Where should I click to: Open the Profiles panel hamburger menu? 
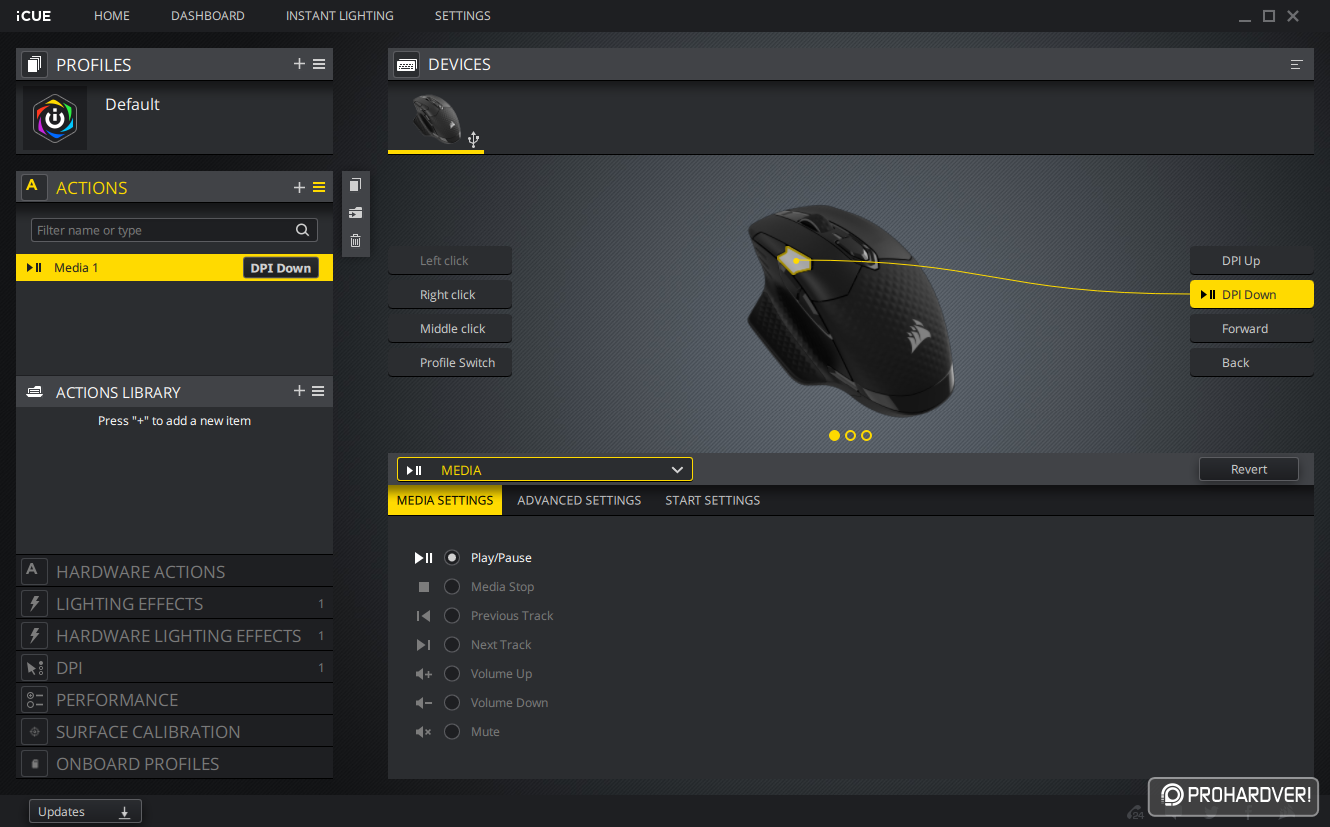319,64
